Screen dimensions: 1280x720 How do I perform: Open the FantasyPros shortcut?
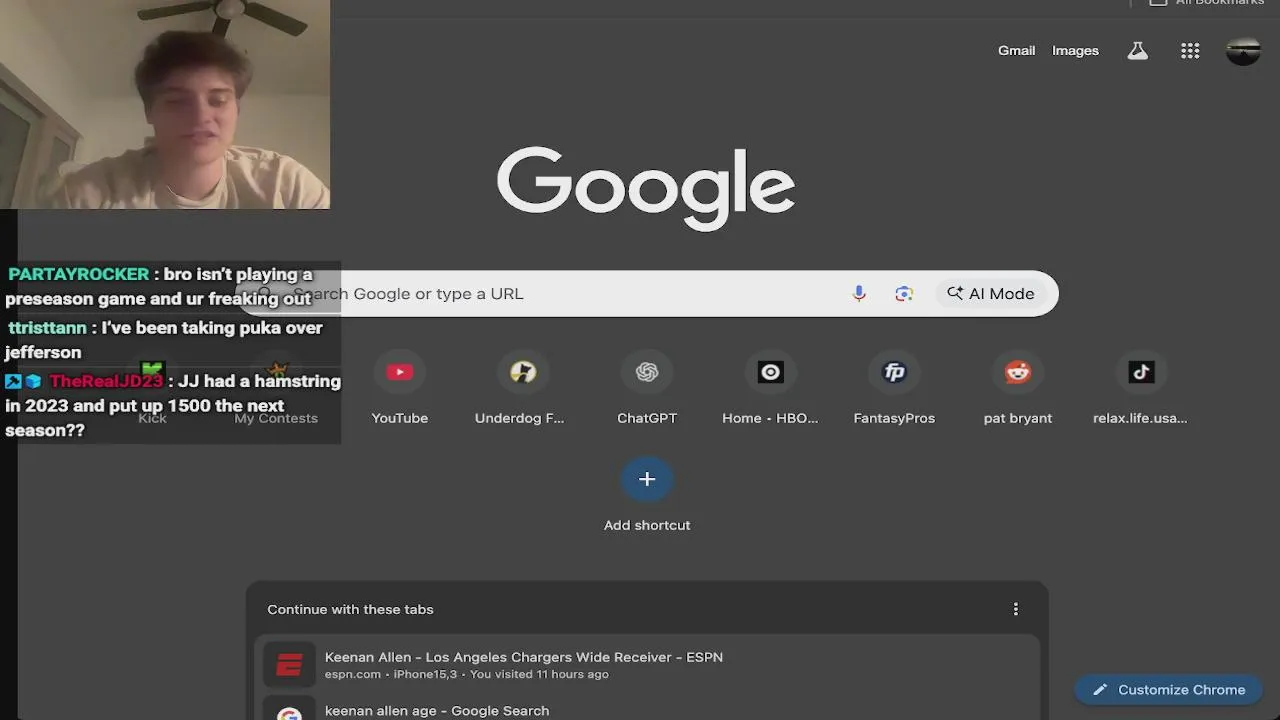[894, 389]
